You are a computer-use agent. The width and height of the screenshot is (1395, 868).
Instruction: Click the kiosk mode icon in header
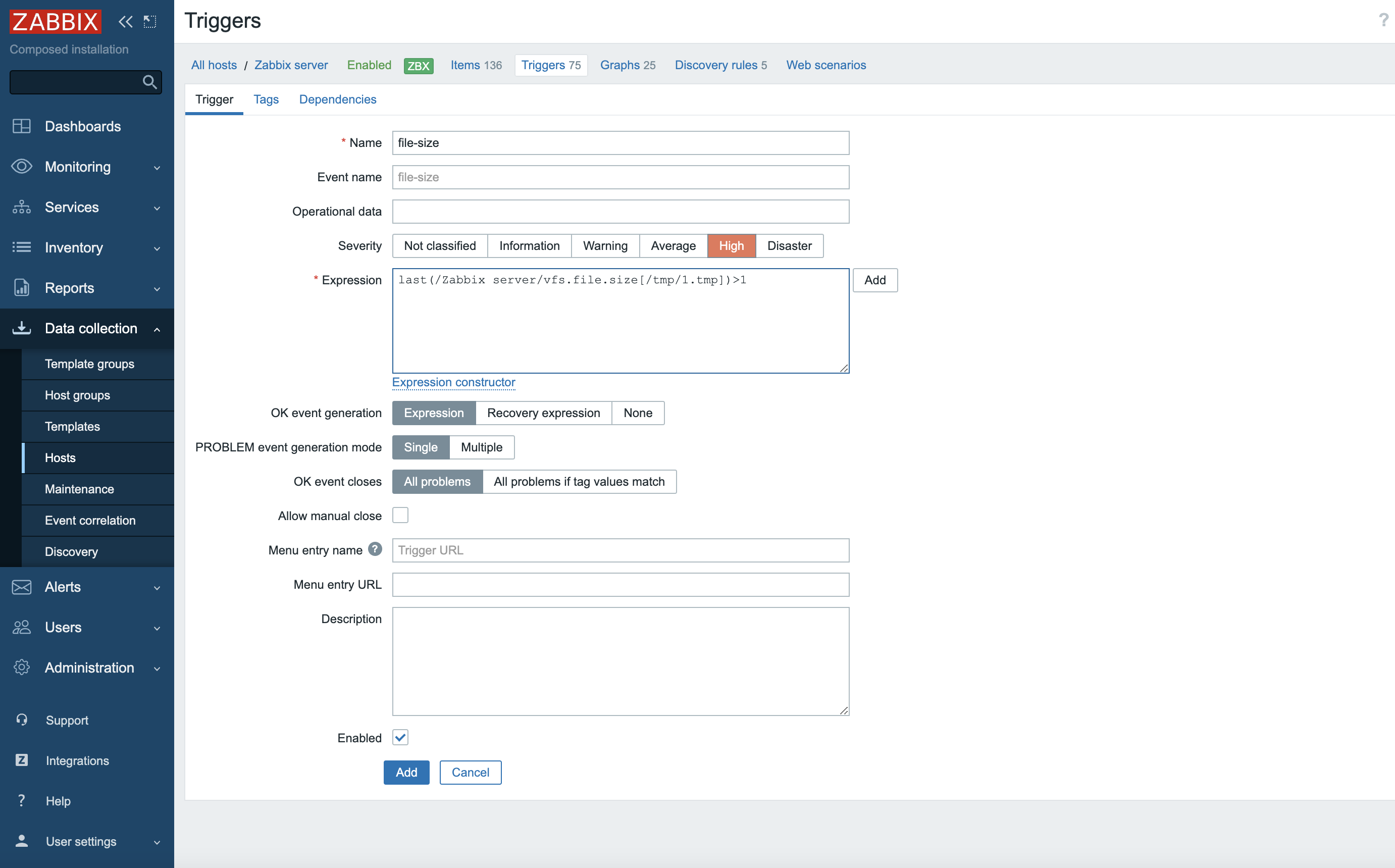tap(150, 22)
